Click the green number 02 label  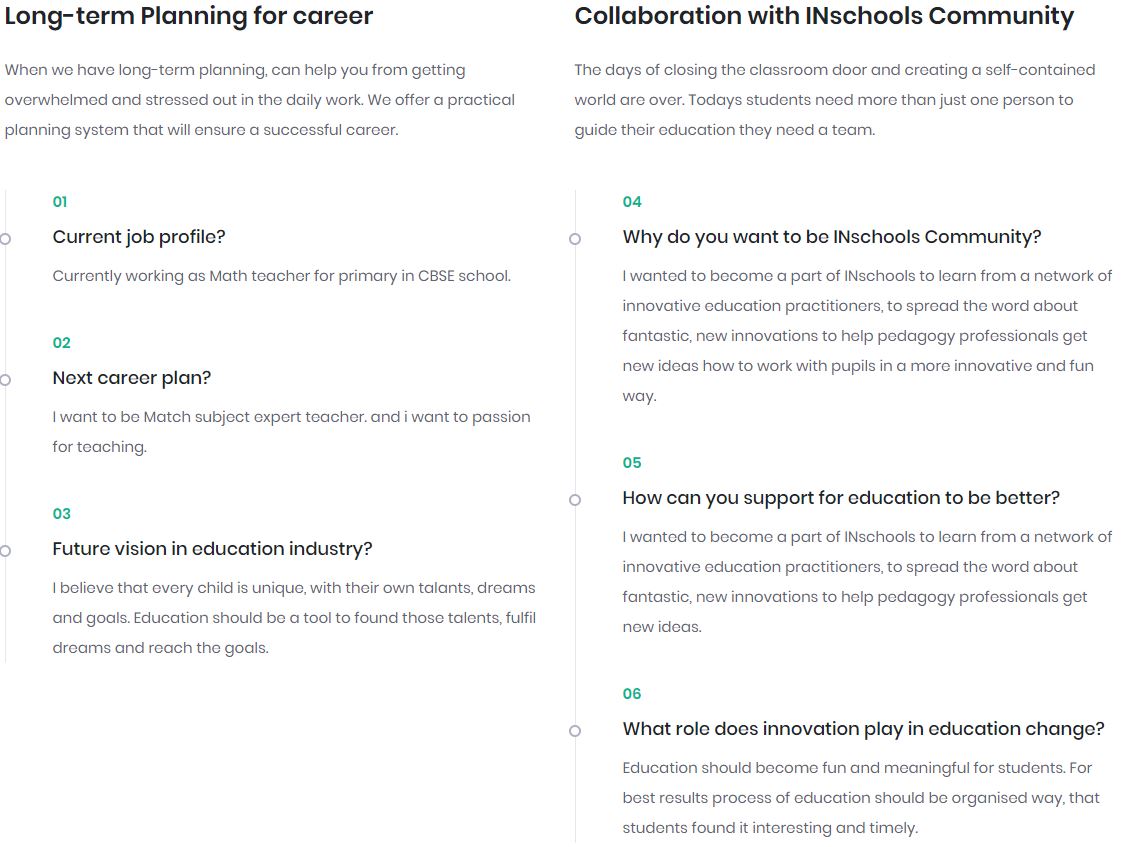click(x=61, y=343)
